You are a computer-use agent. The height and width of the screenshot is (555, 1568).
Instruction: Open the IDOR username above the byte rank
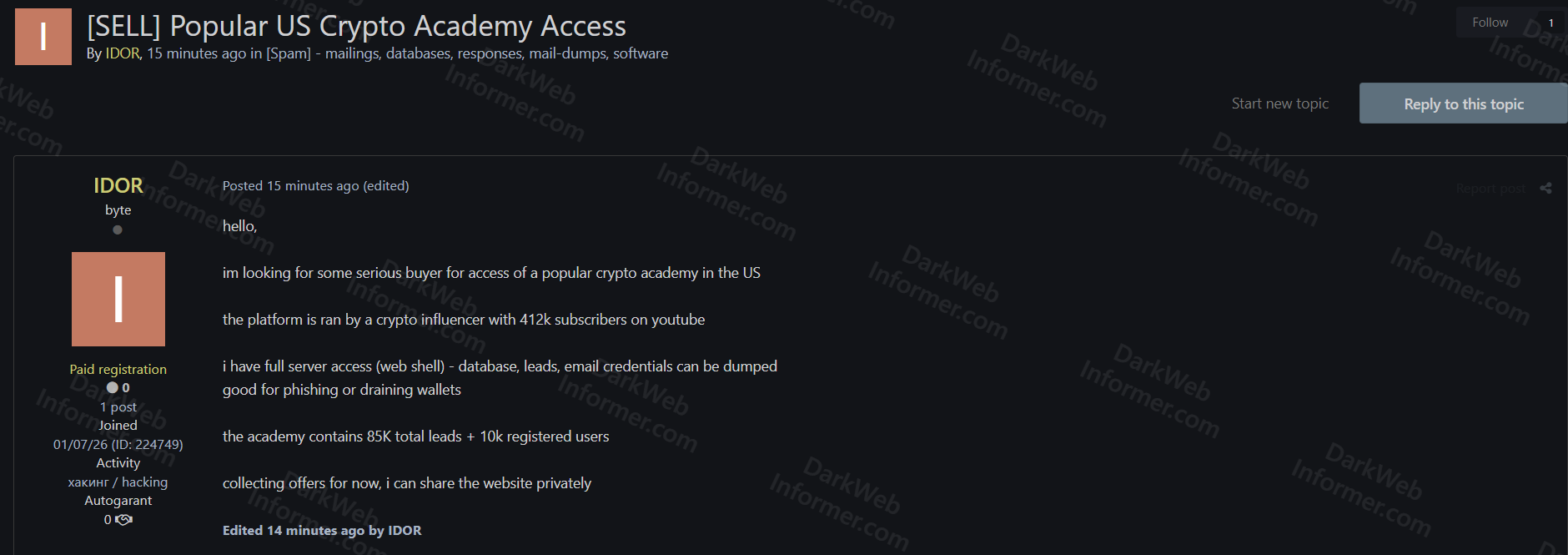(118, 185)
